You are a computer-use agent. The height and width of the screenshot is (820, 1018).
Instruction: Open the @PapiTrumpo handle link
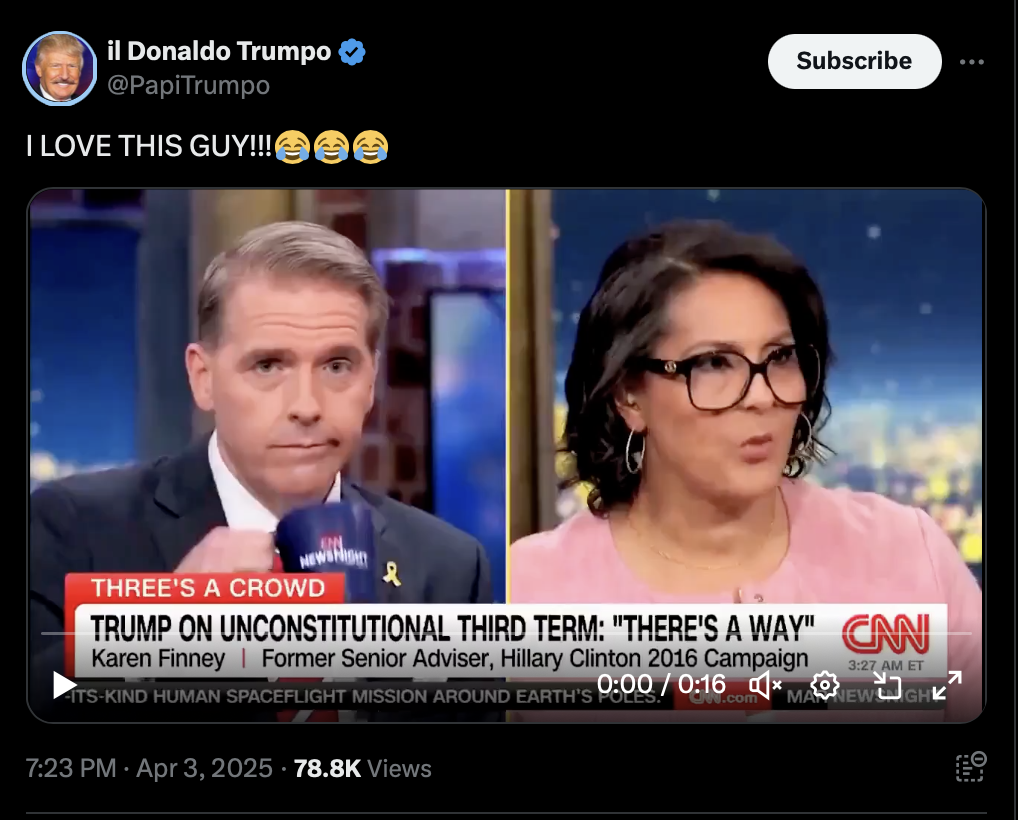click(x=188, y=85)
